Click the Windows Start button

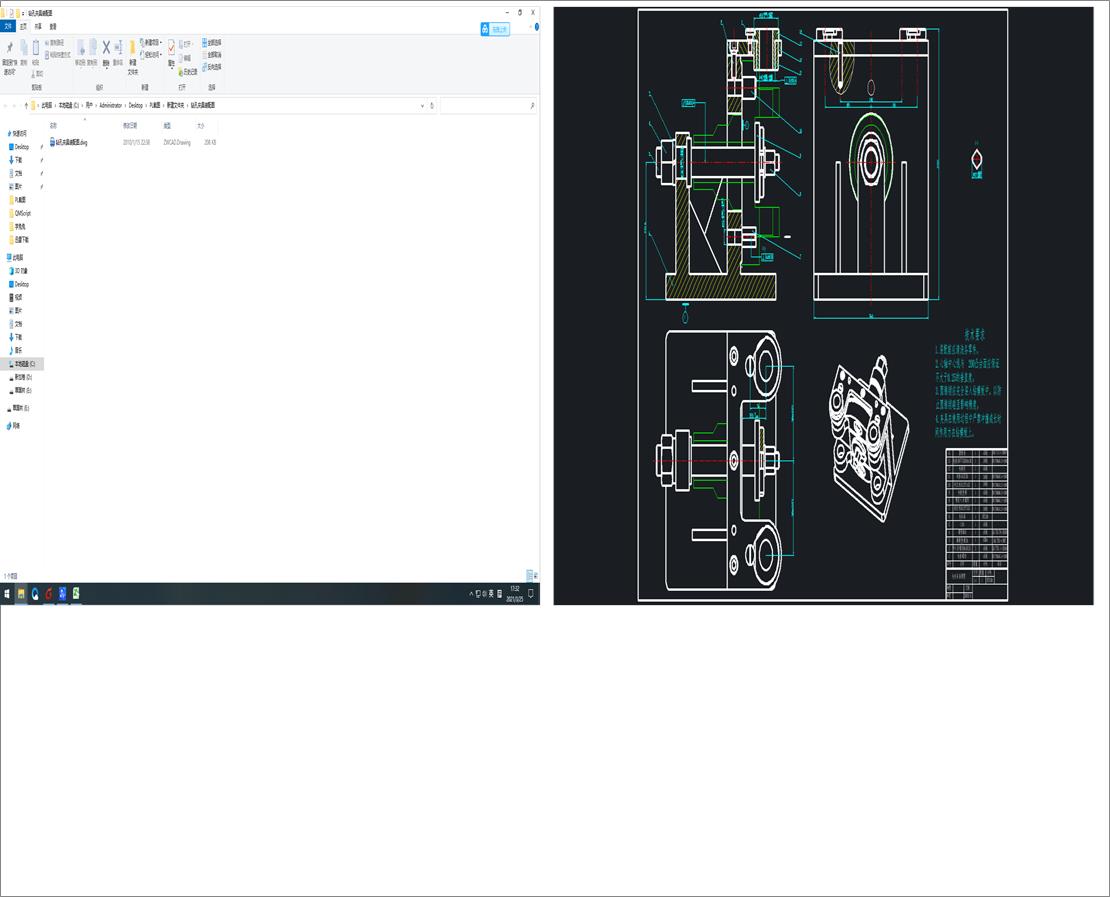point(7,594)
